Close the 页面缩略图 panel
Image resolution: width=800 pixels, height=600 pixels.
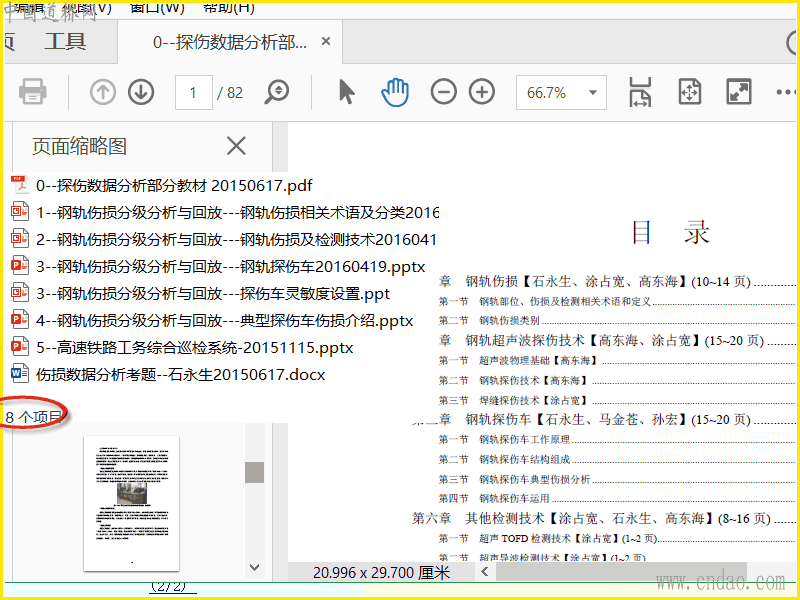click(236, 146)
